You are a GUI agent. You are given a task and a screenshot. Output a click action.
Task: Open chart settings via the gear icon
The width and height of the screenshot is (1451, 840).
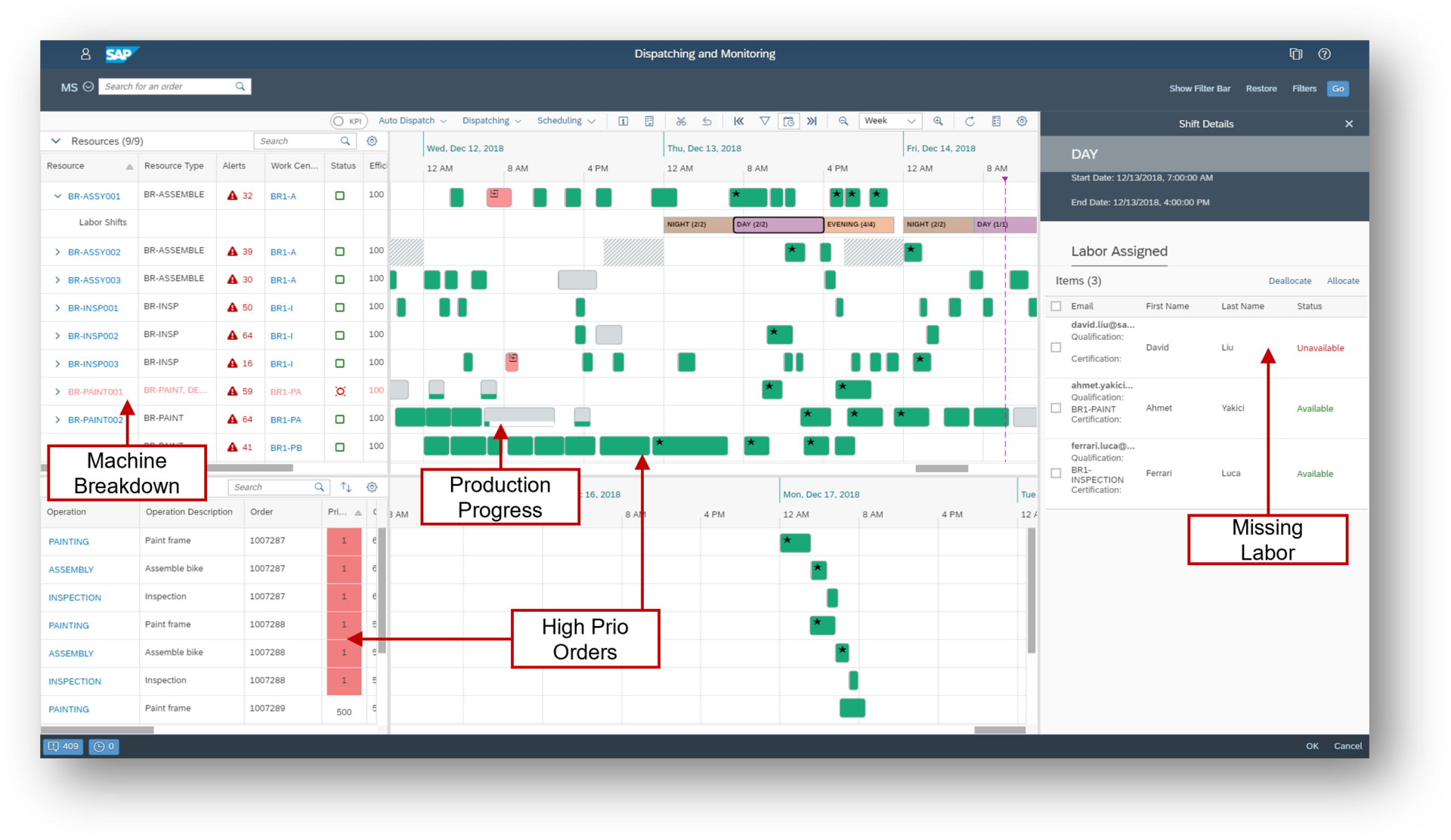point(1022,121)
